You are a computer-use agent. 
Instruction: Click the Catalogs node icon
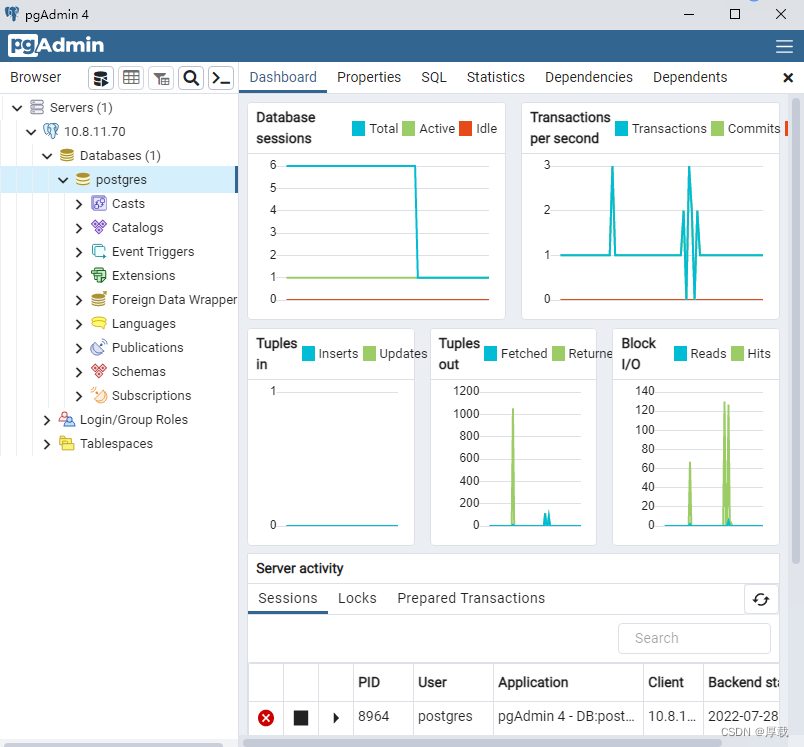[99, 227]
